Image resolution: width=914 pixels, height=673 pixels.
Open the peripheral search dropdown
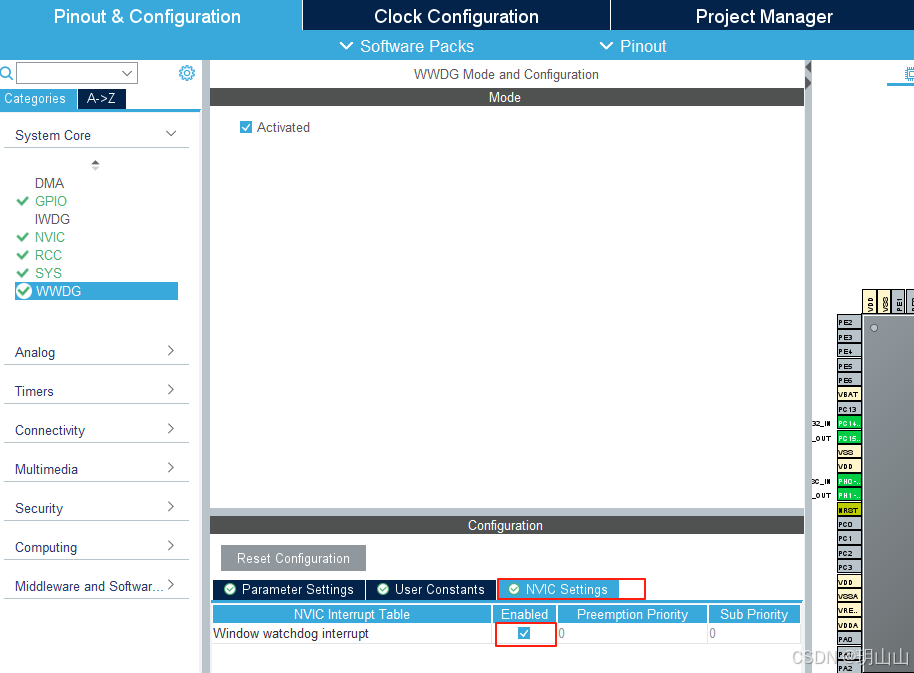point(127,73)
